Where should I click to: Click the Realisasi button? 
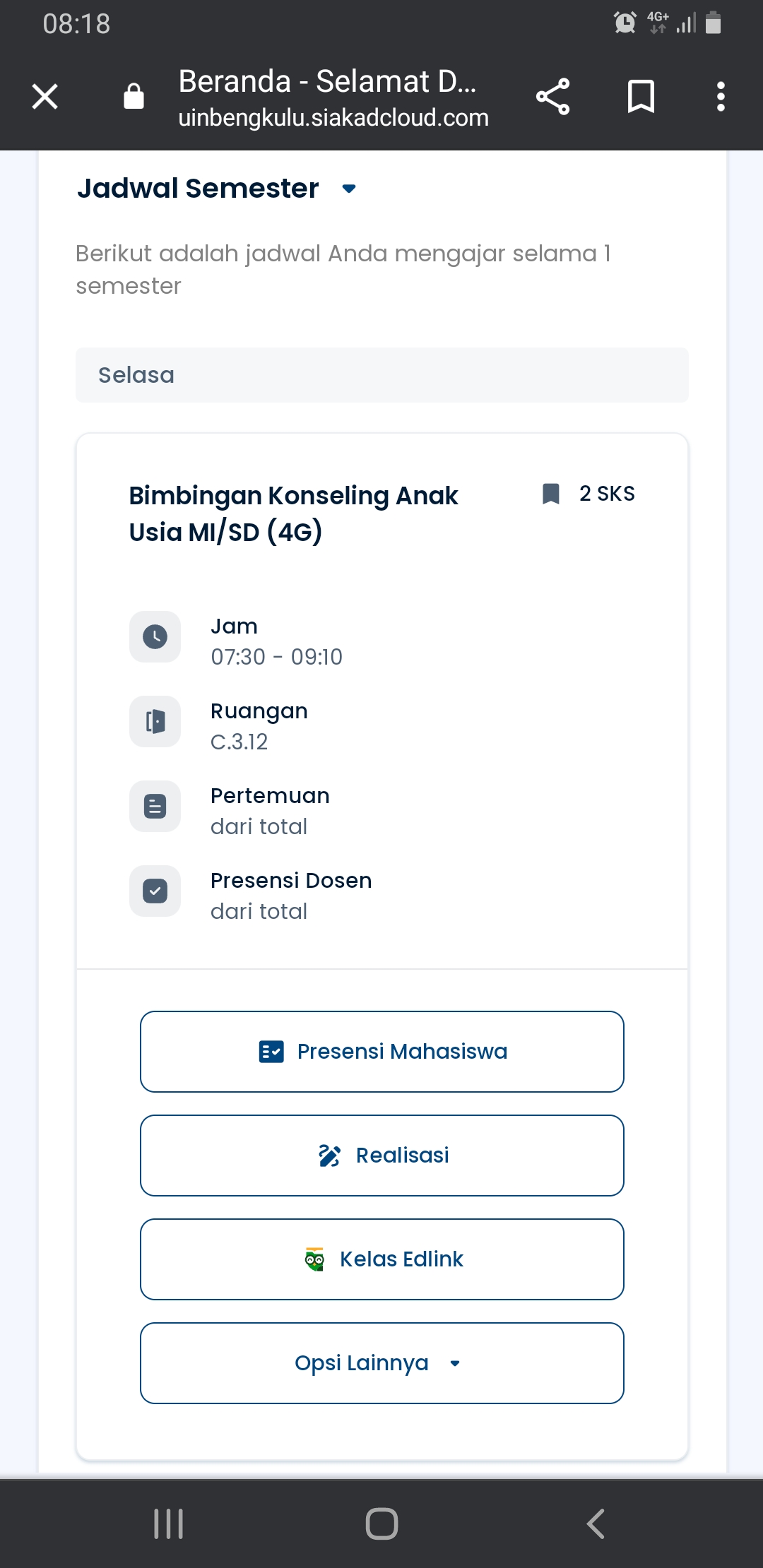tap(381, 1156)
